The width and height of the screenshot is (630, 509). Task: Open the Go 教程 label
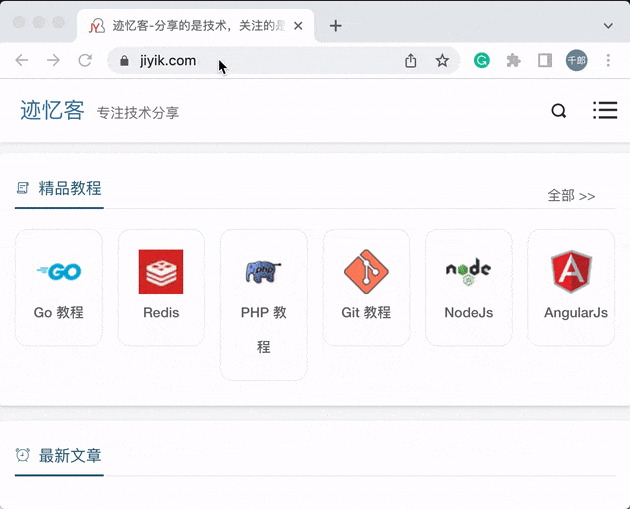click(x=59, y=312)
